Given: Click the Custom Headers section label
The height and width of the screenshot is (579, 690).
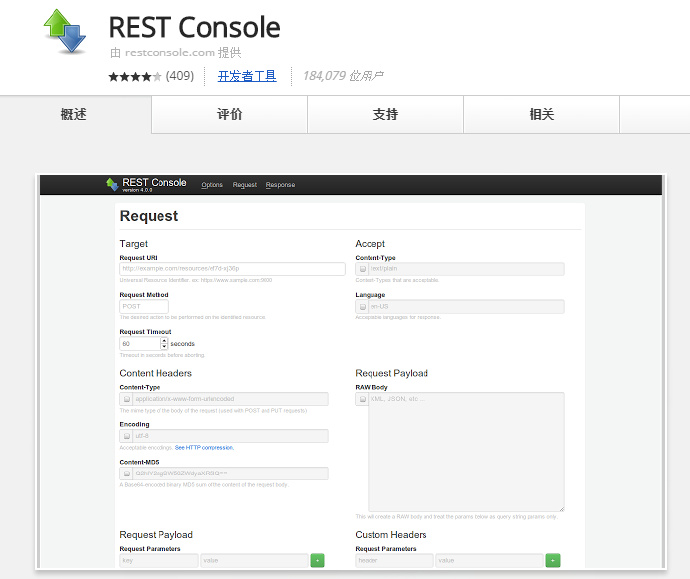Looking at the screenshot, I should click(x=391, y=535).
